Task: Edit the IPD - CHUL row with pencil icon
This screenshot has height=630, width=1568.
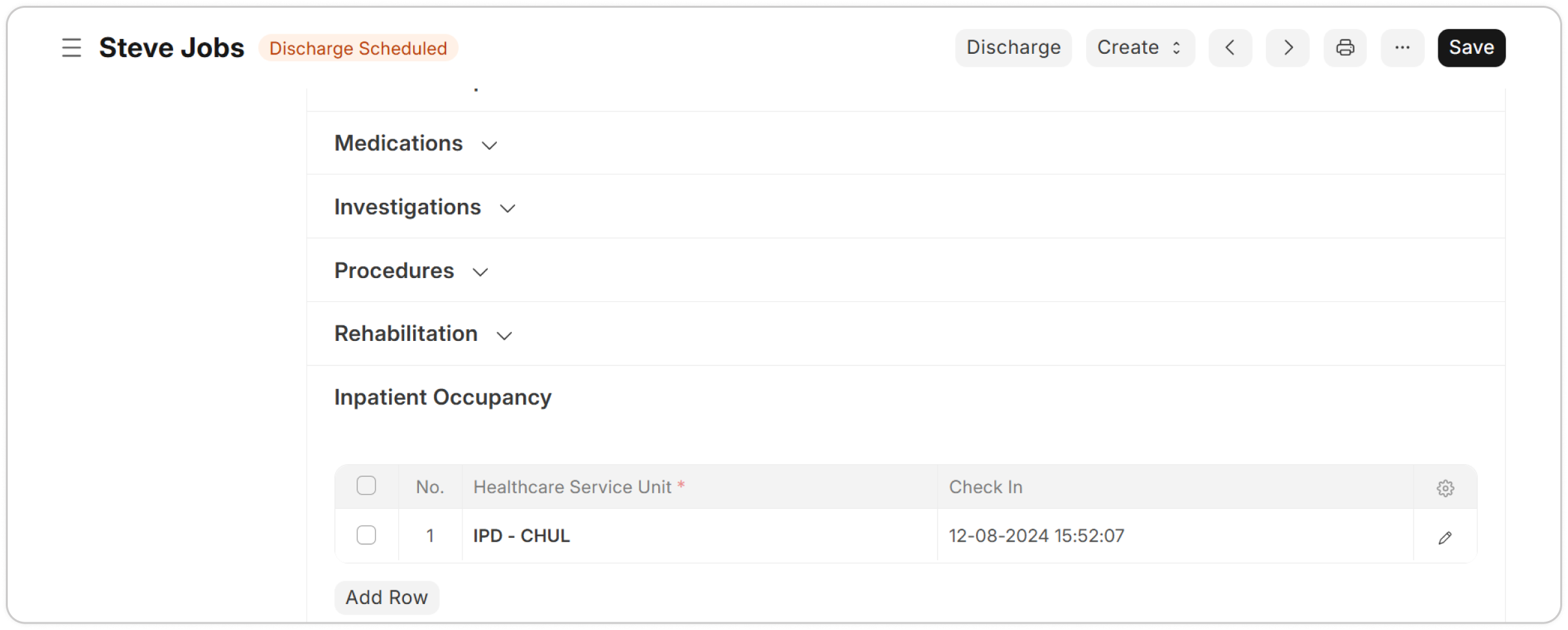Action: [1446, 537]
